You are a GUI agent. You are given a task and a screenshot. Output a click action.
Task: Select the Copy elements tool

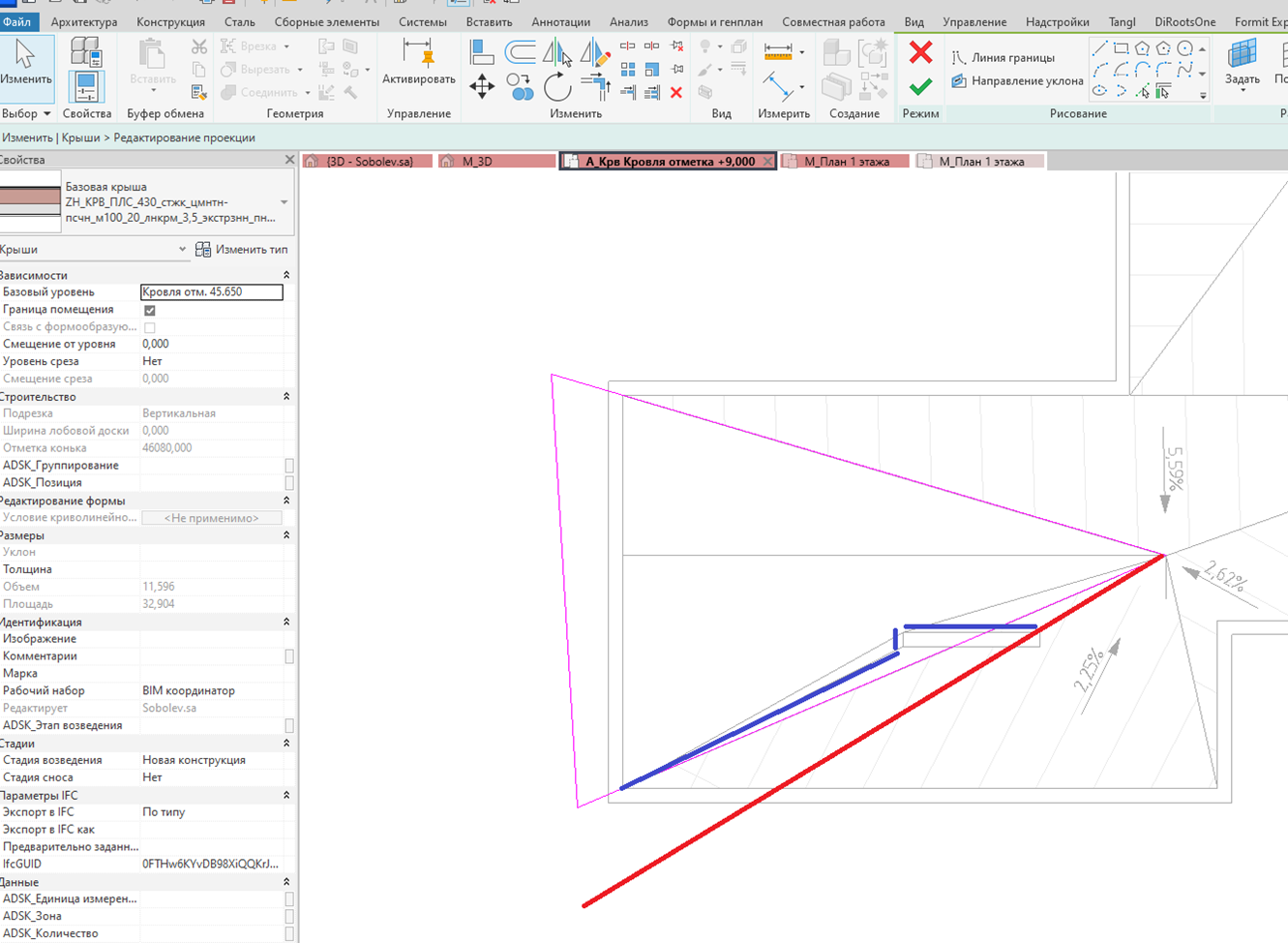521,87
